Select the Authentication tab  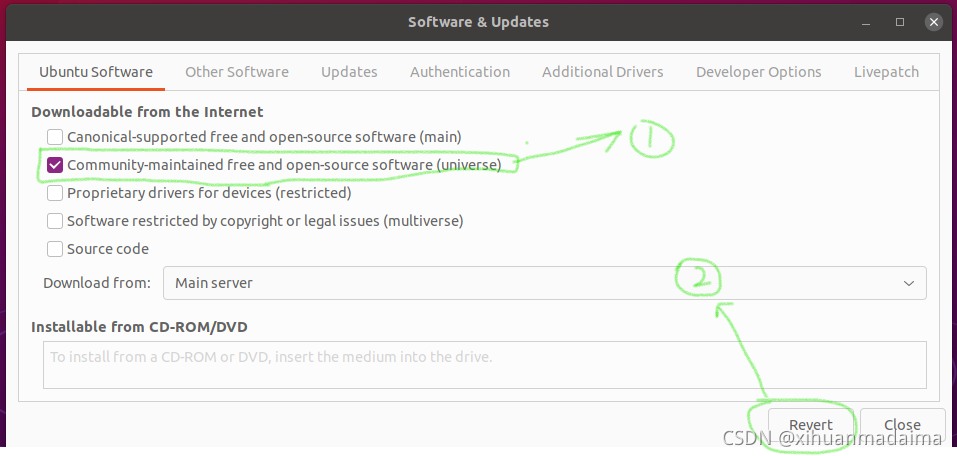[x=460, y=72]
